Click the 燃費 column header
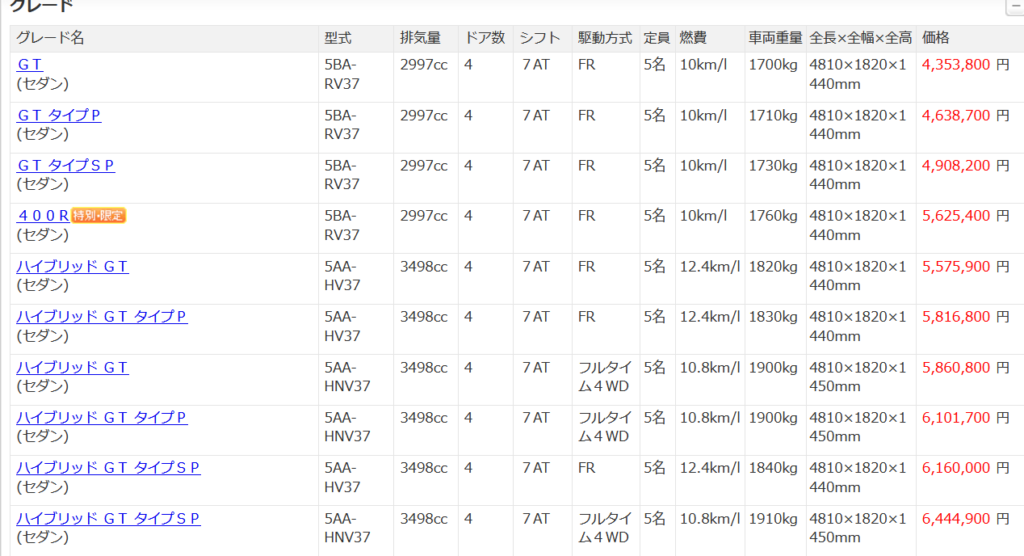The image size is (1024, 556). click(x=693, y=38)
